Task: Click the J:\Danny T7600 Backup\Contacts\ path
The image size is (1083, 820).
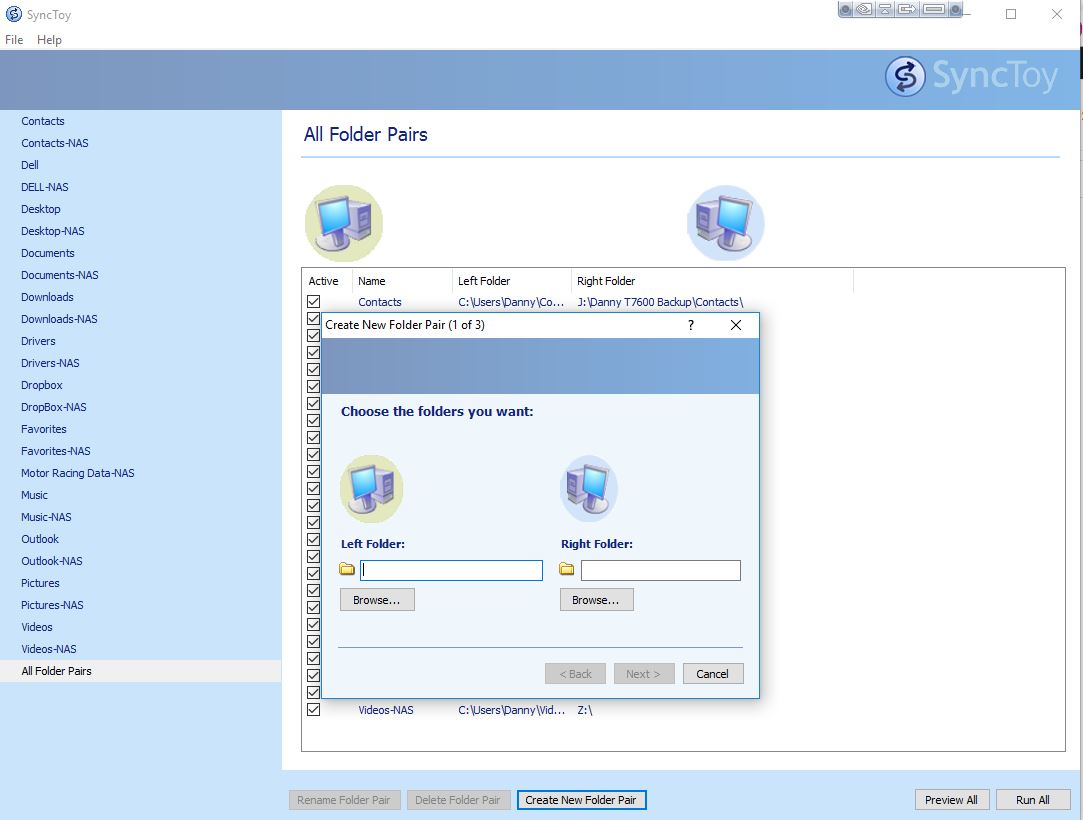Action: (x=660, y=302)
